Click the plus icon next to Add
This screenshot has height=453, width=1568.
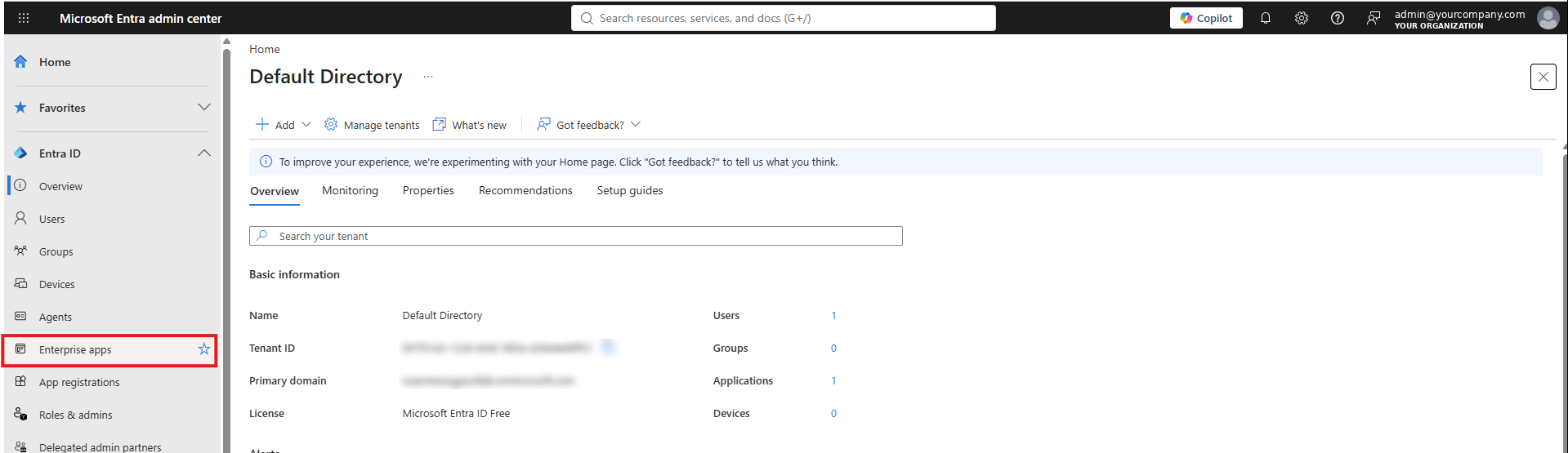point(262,124)
